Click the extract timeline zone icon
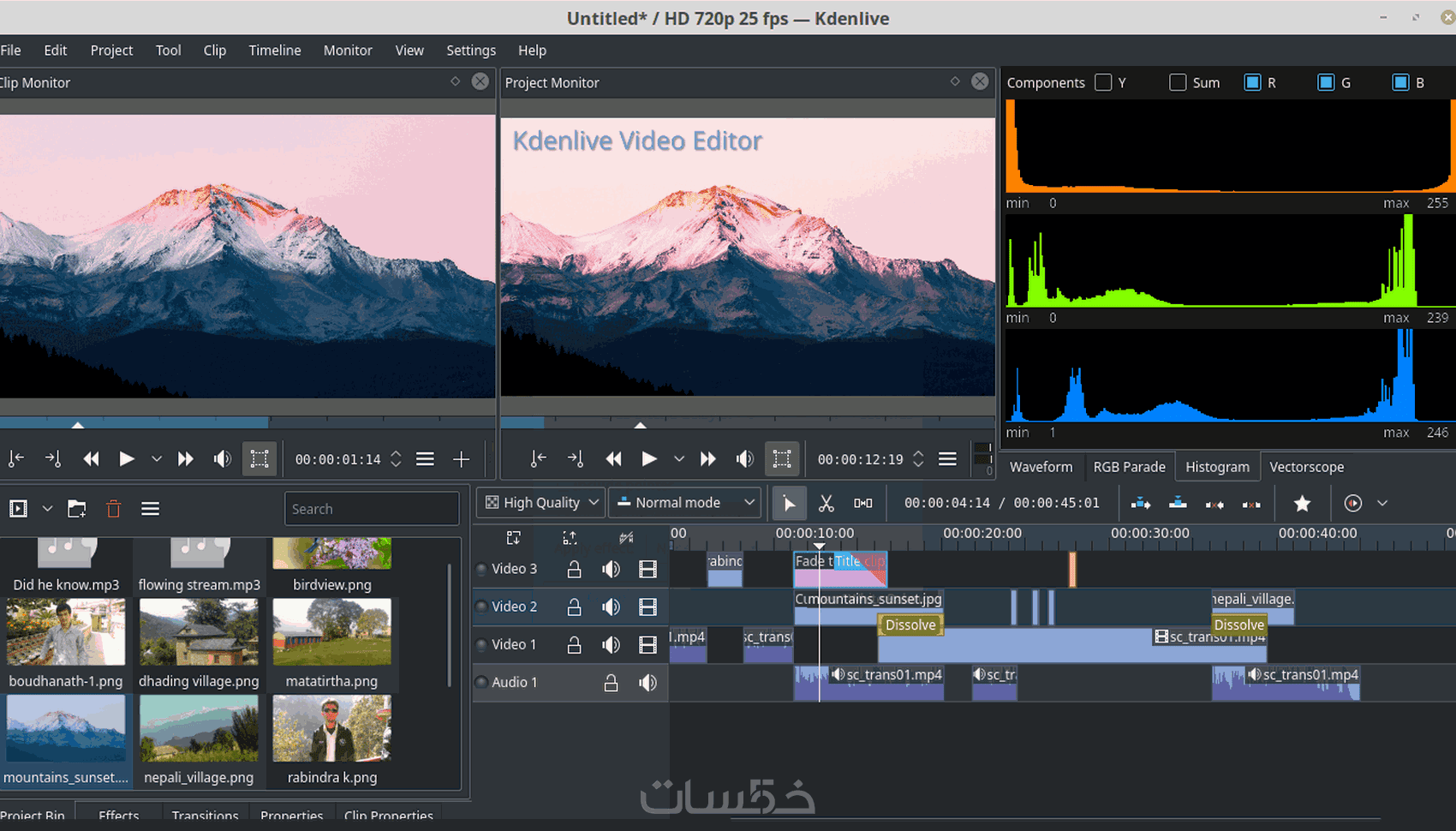Viewport: 1456px width, 831px height. tap(1214, 504)
